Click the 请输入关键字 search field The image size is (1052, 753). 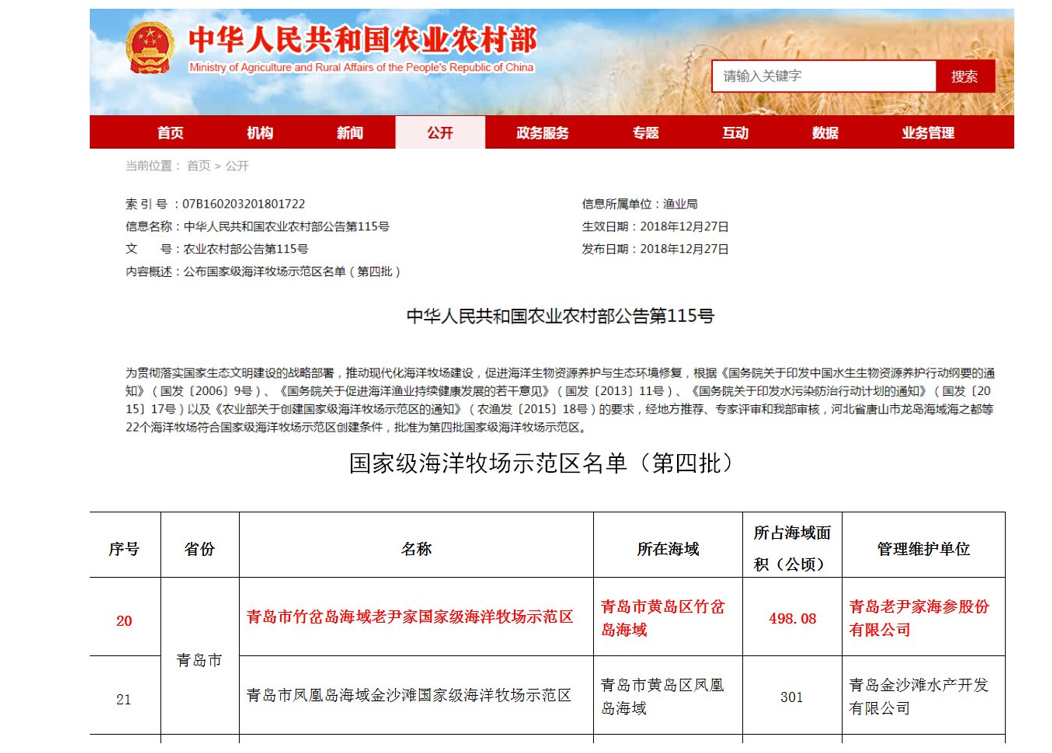(x=824, y=76)
